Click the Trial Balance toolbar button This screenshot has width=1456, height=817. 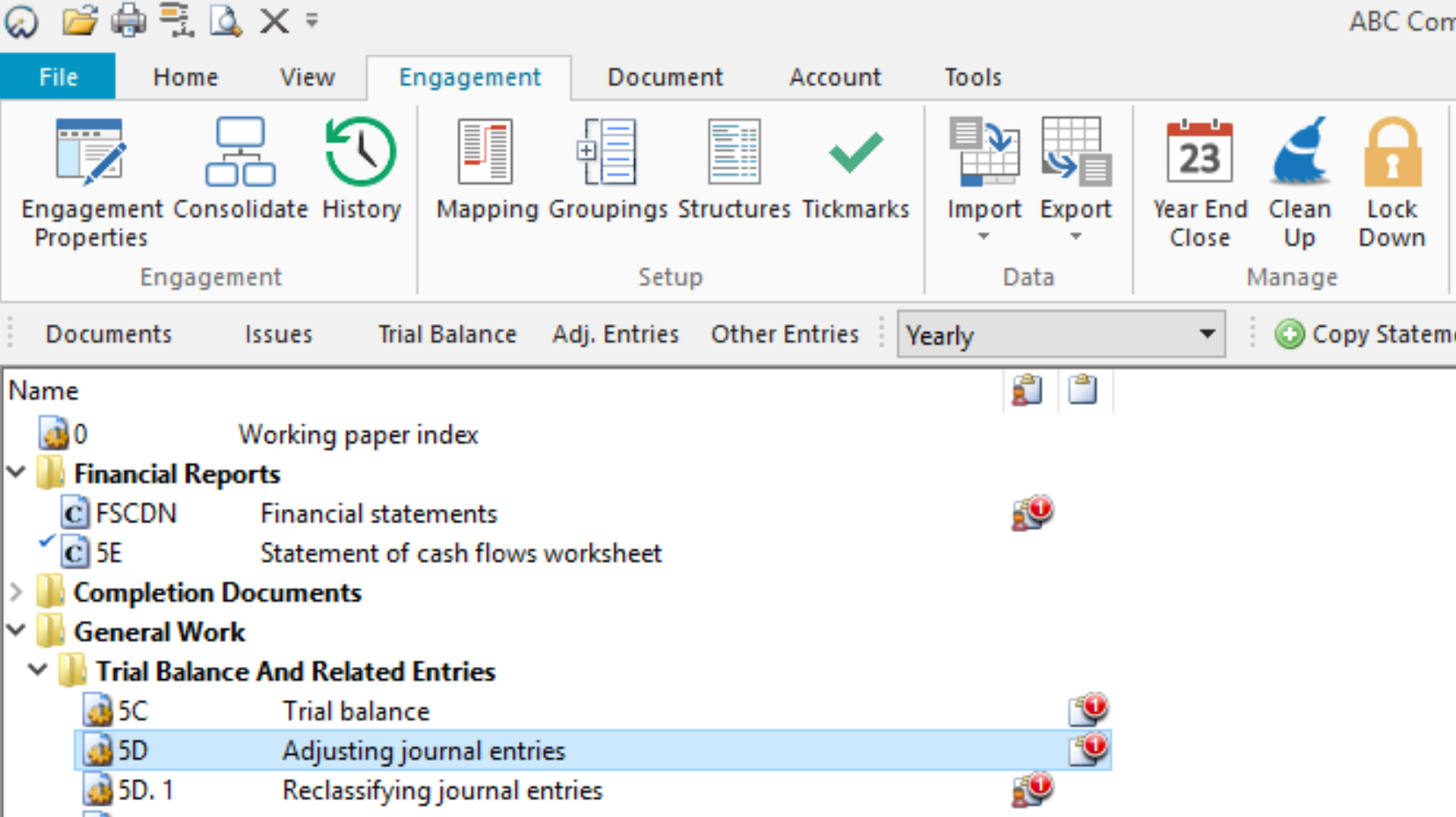447,335
